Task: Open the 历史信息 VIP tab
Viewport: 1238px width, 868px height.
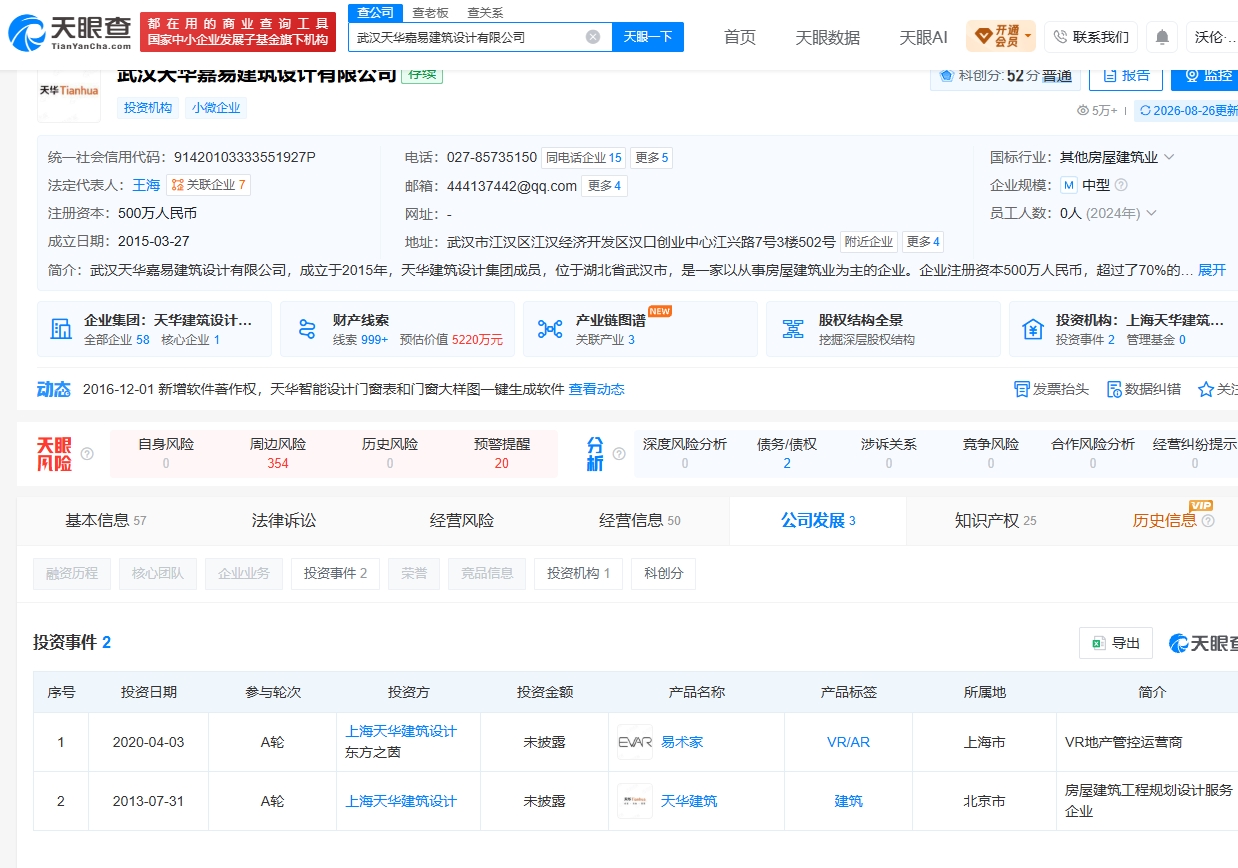Action: click(1165, 520)
